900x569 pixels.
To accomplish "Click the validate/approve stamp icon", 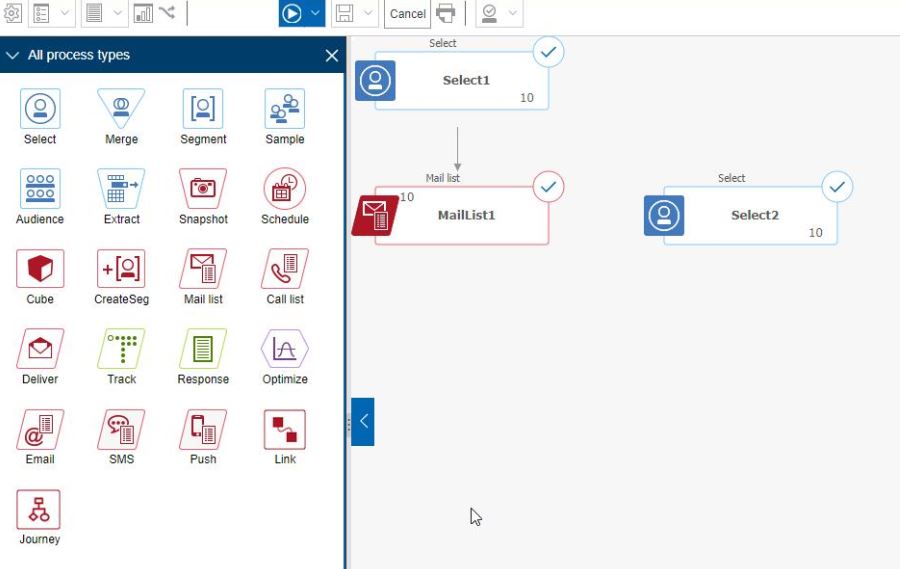I will coord(489,13).
